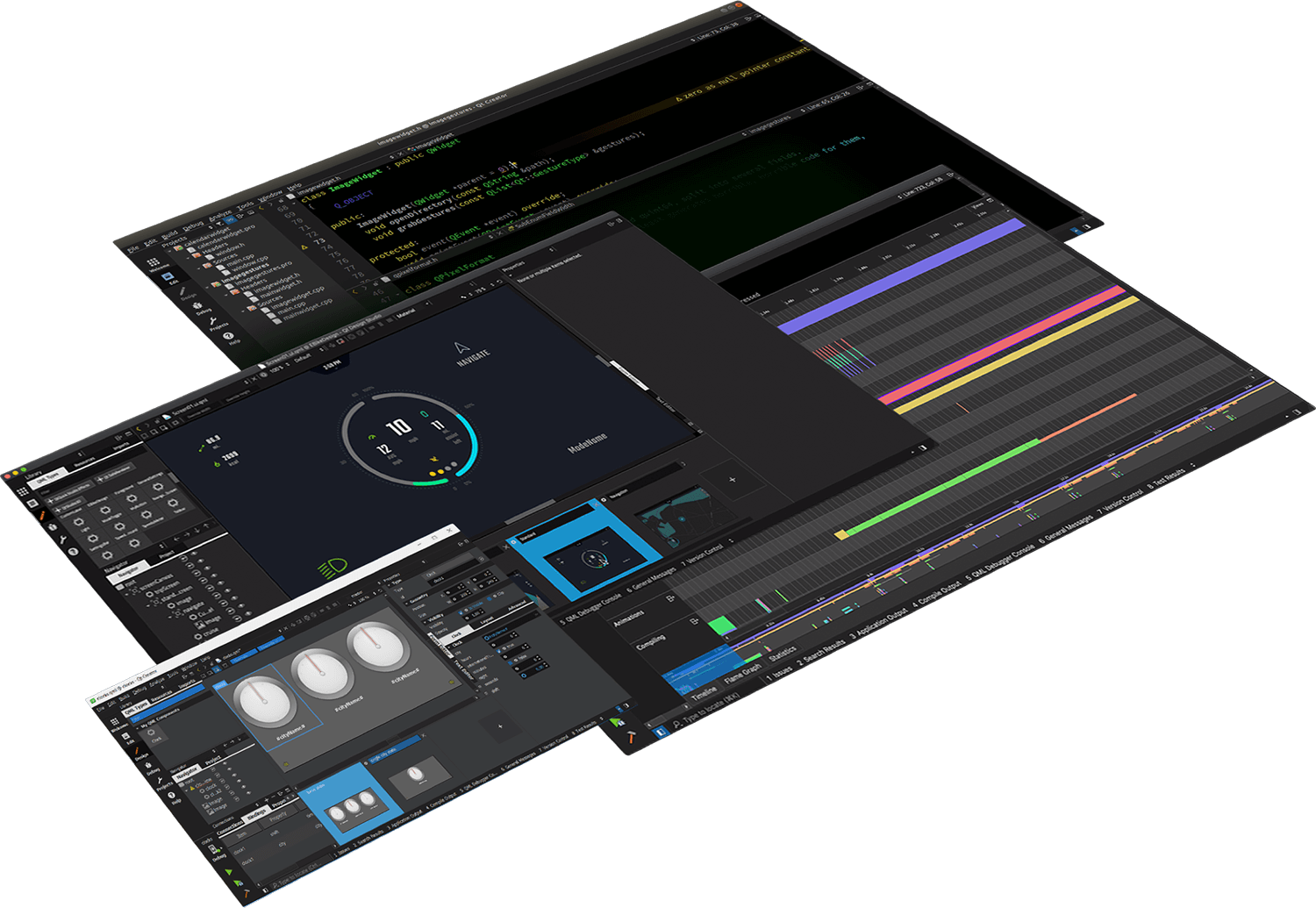Open the Bindings tab in the clocks.qml window
The height and width of the screenshot is (908, 1316).
point(257,812)
